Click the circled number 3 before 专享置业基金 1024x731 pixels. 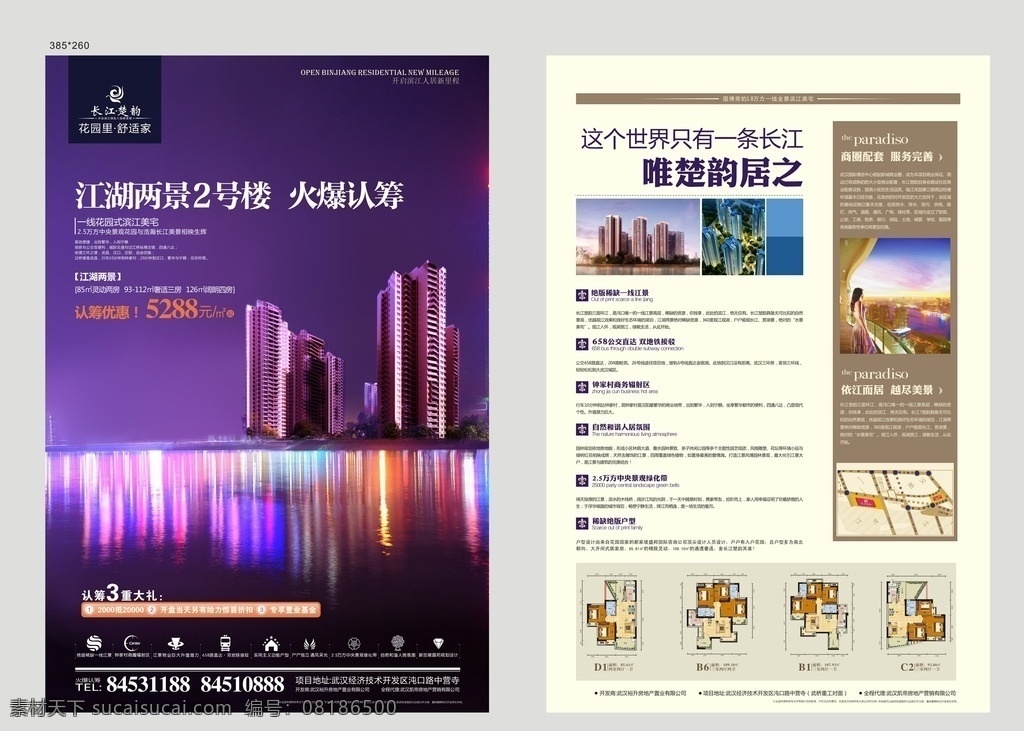261,609
